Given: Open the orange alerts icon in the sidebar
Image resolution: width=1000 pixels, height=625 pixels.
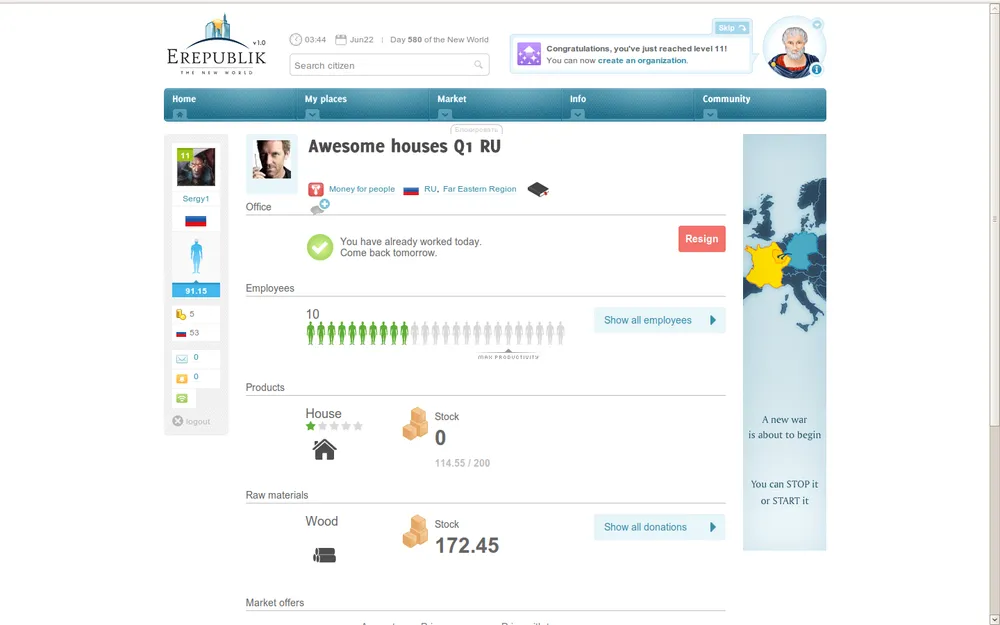Looking at the screenshot, I should (182, 378).
